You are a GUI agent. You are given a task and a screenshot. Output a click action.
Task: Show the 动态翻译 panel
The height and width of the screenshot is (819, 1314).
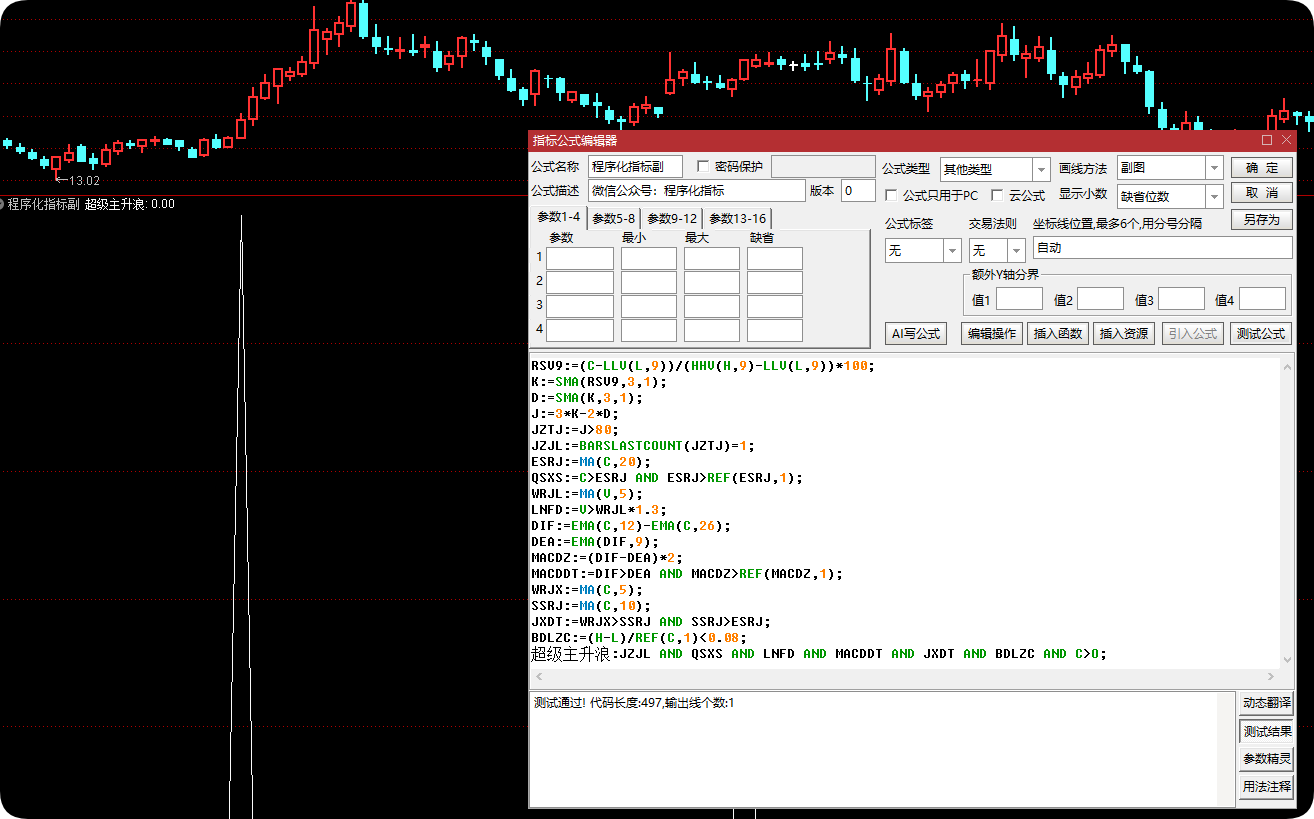1266,704
